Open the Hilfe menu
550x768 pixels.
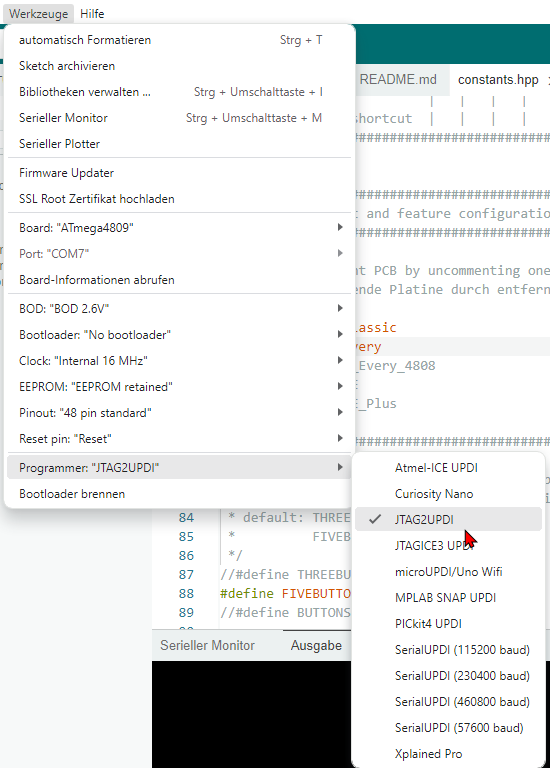92,14
